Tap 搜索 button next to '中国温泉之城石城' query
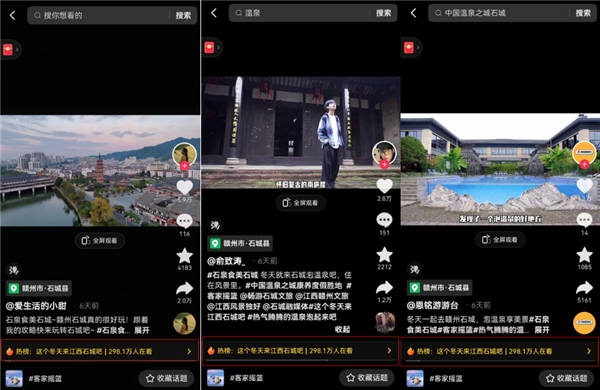600x390 pixels. 583,13
